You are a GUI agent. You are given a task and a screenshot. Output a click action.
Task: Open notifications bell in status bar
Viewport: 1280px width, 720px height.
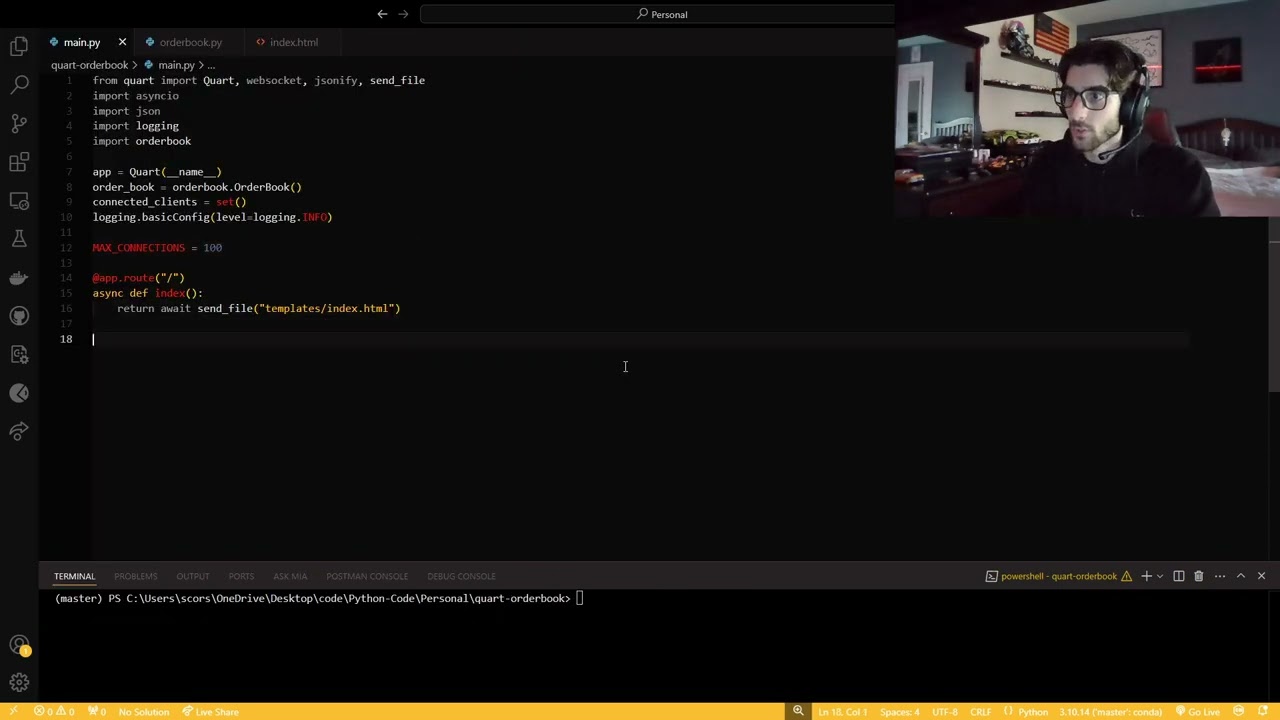[x=1263, y=712]
